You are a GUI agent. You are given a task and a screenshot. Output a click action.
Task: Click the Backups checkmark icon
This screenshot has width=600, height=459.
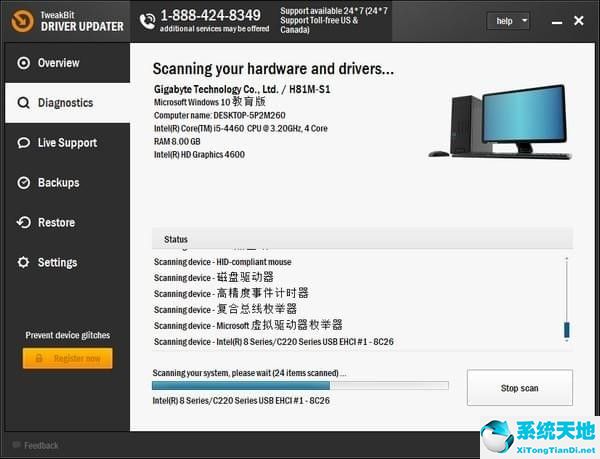(x=23, y=182)
